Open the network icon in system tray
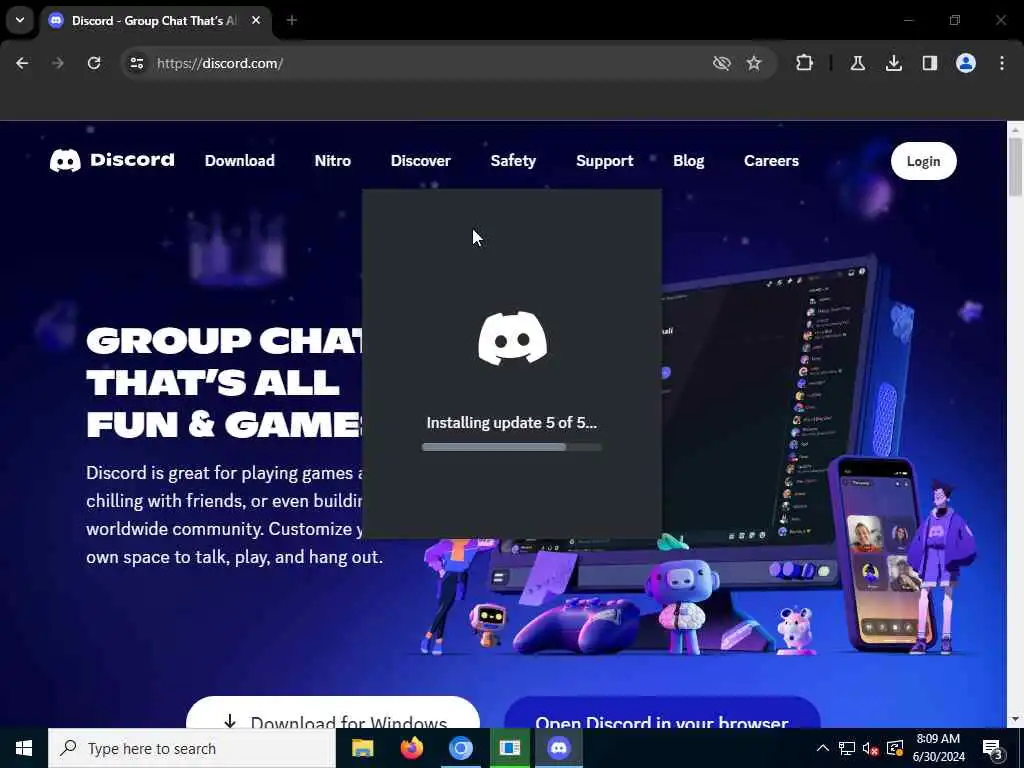This screenshot has width=1024, height=768. (x=847, y=748)
